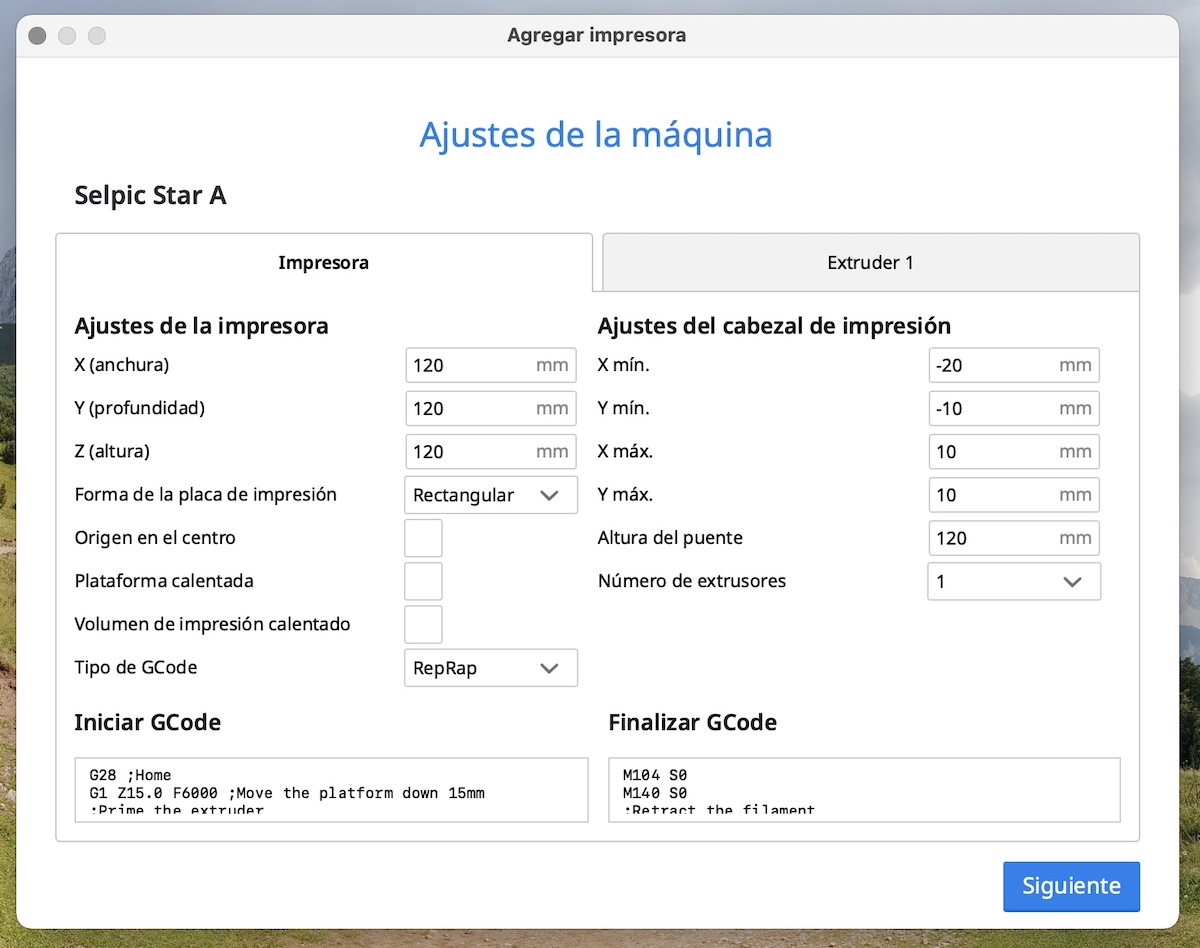Switch to the Extruder 1 tab
The height and width of the screenshot is (948, 1200).
click(x=870, y=263)
